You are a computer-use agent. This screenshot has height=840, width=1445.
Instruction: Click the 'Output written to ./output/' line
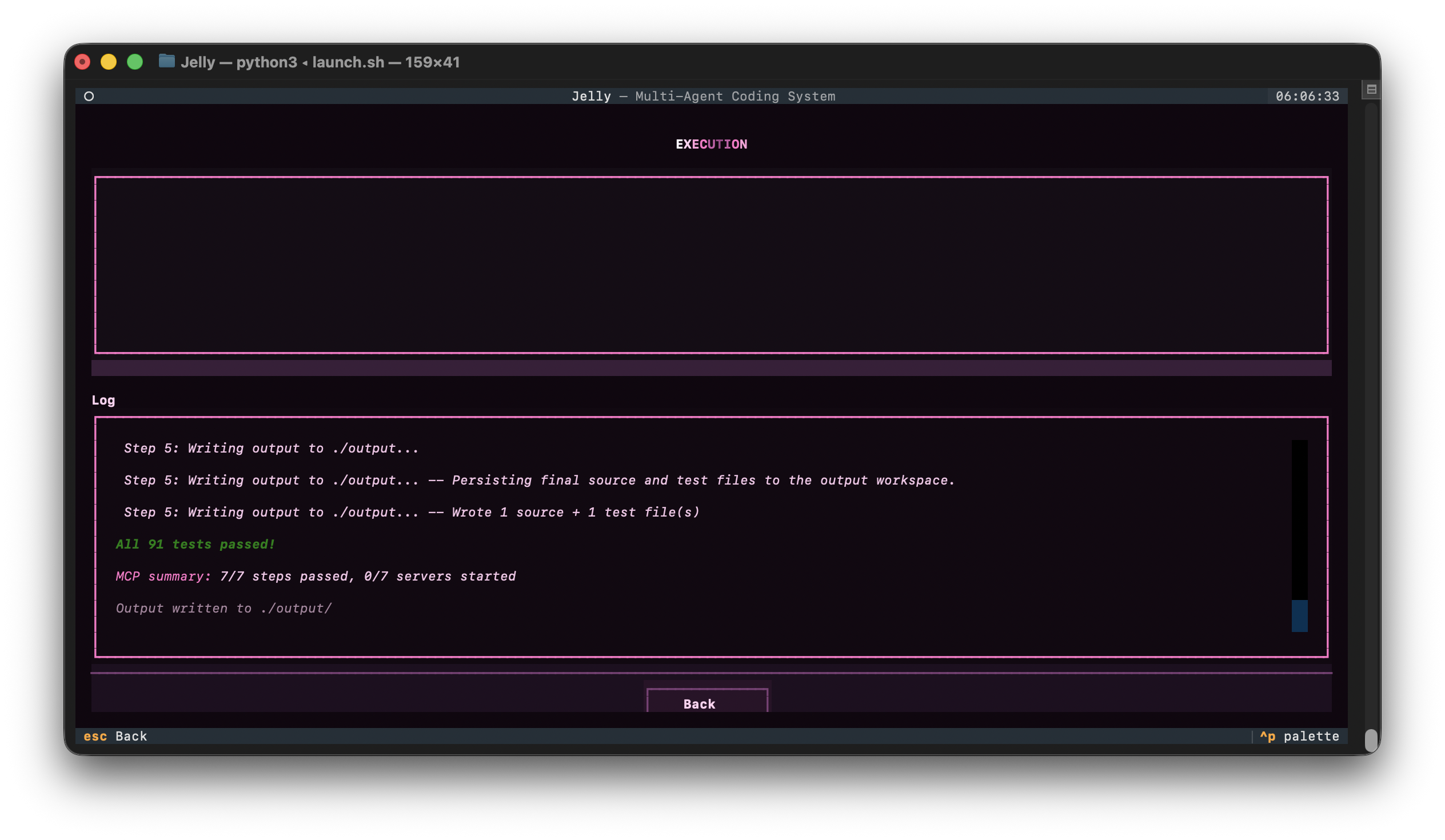tap(223, 609)
